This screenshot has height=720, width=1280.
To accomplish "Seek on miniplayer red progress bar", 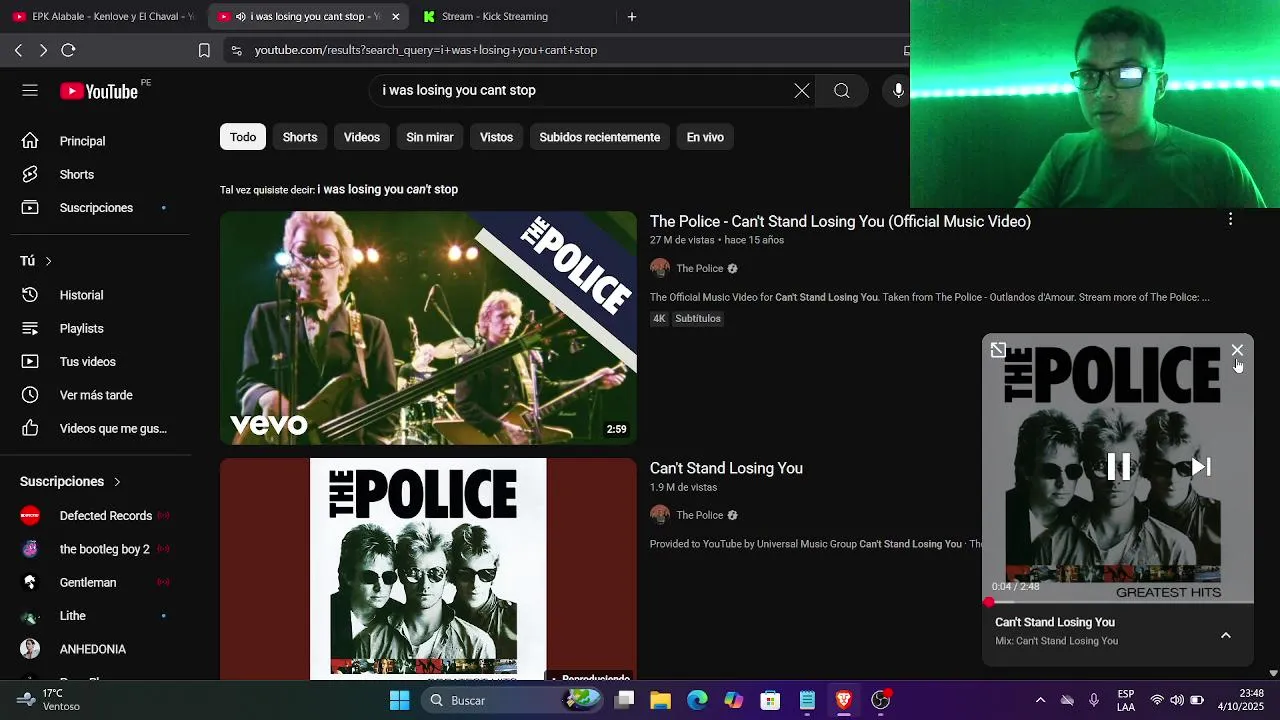I will 1118,602.
